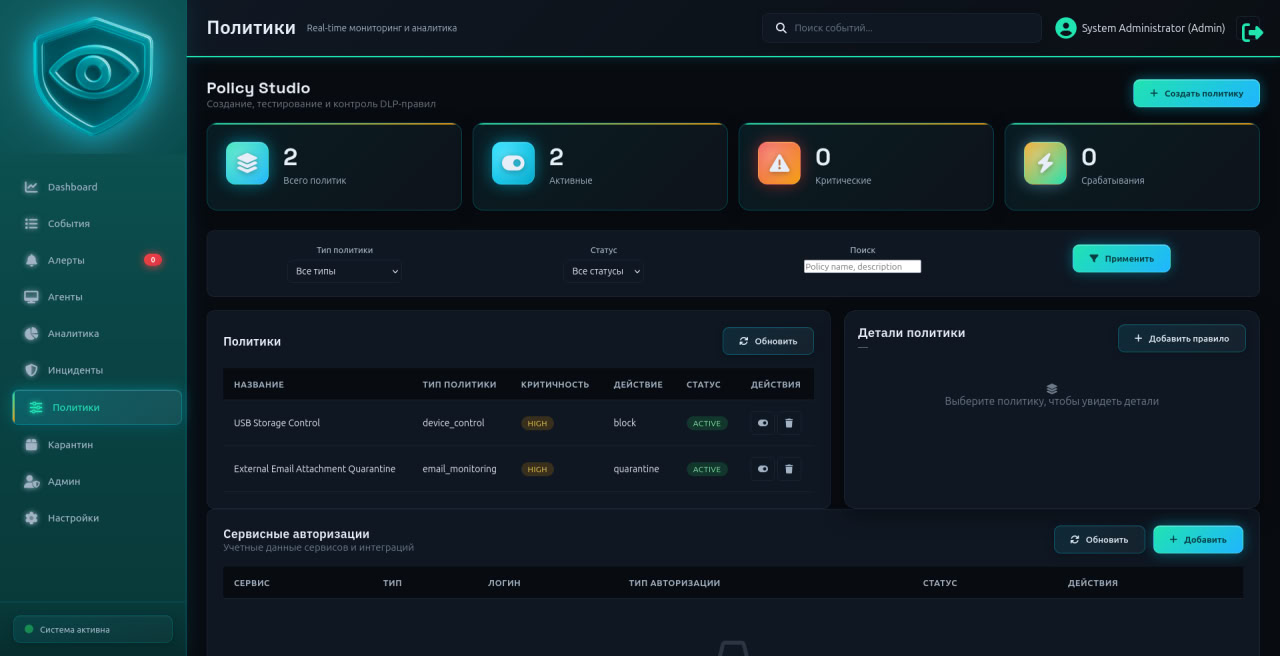Viewport: 1280px width, 656px height.
Task: Select Политики in sidebar
Action: point(97,407)
